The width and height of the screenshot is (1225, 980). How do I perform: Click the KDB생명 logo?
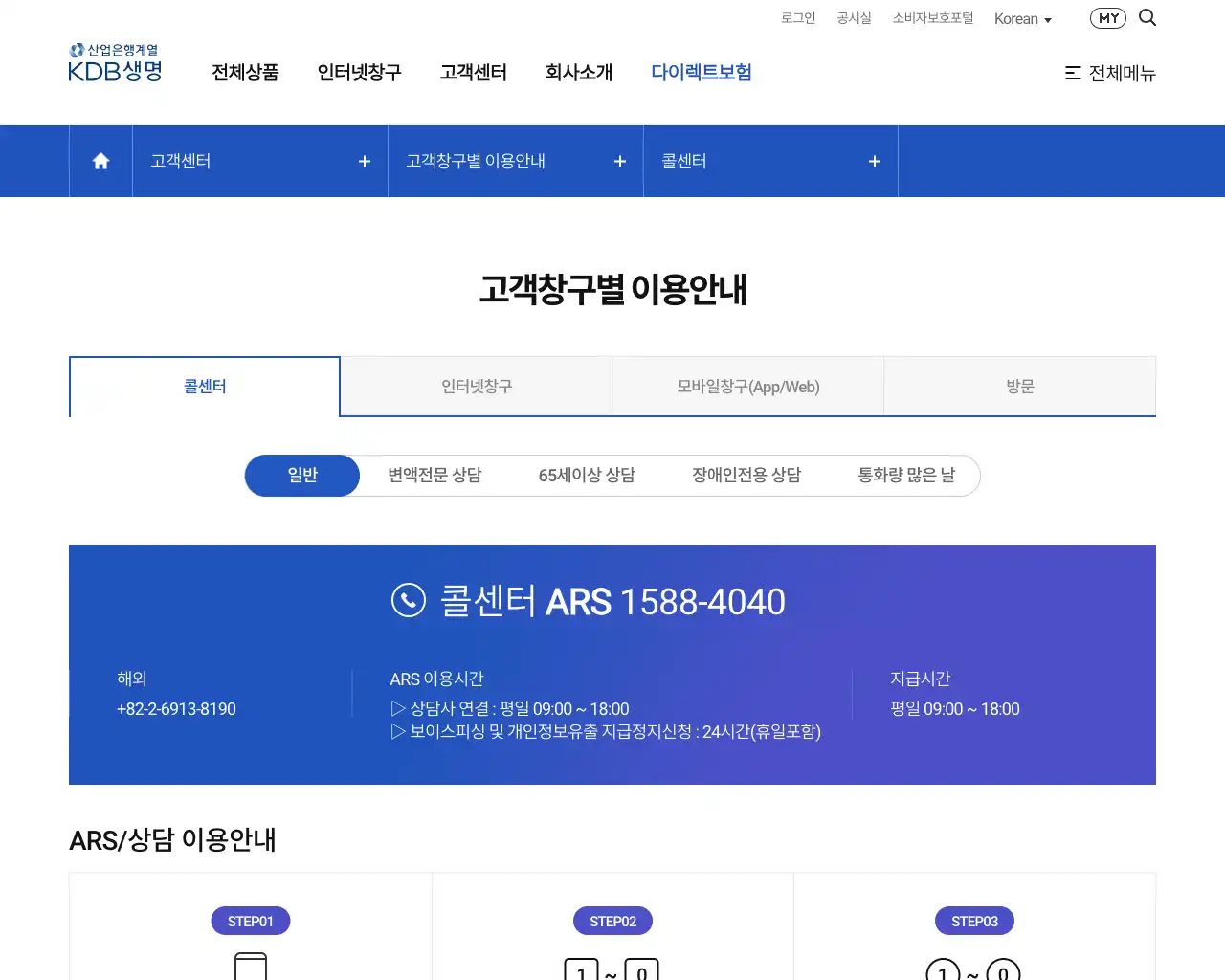pos(114,61)
